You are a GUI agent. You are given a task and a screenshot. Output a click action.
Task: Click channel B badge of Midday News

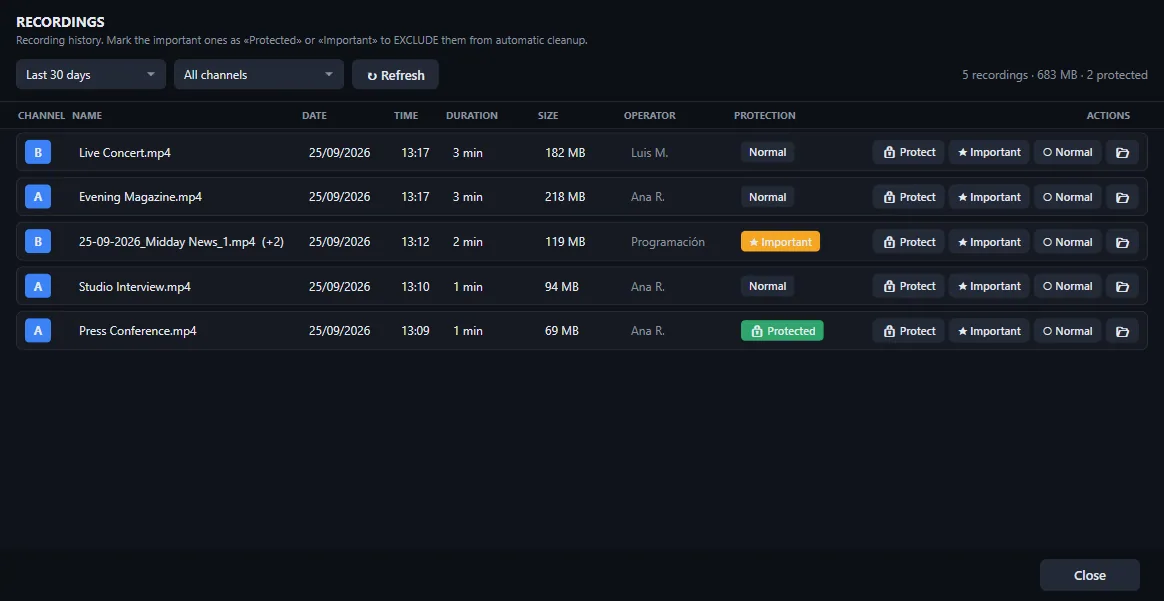pos(38,242)
